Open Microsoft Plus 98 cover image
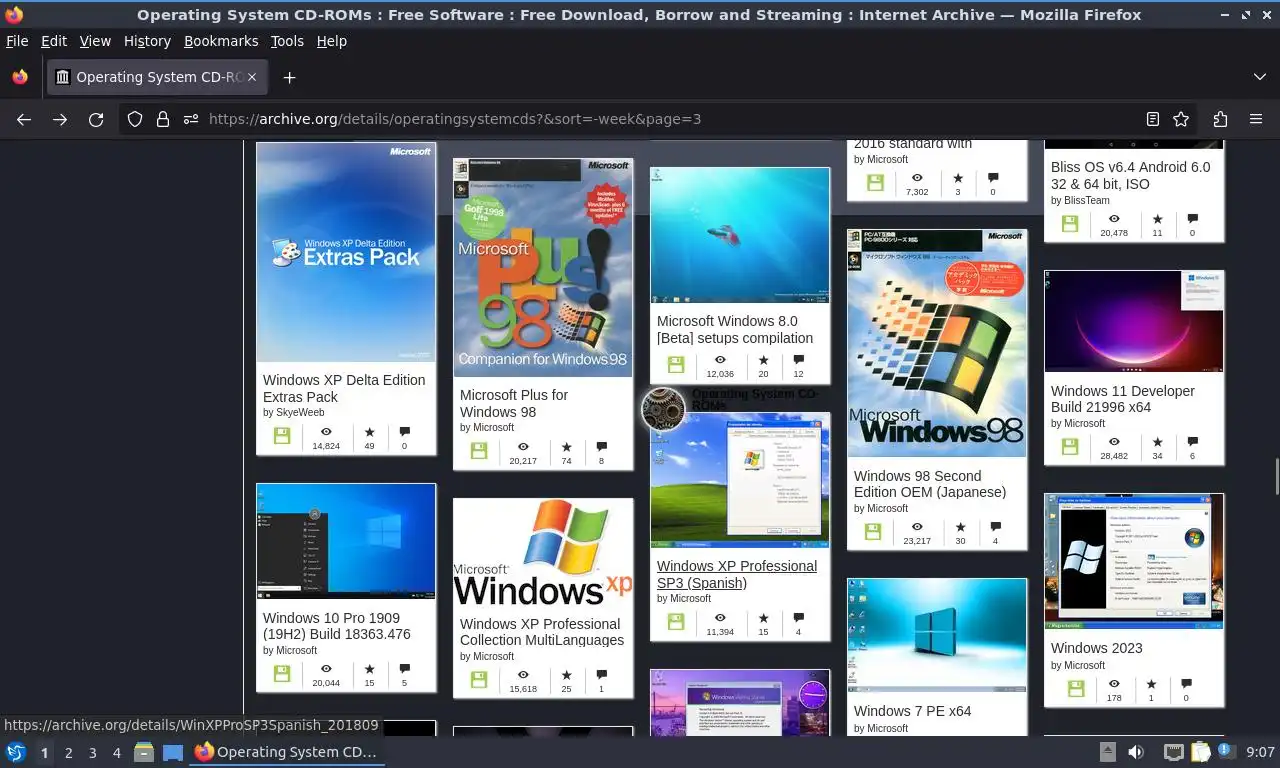This screenshot has height=768, width=1280. 543,267
